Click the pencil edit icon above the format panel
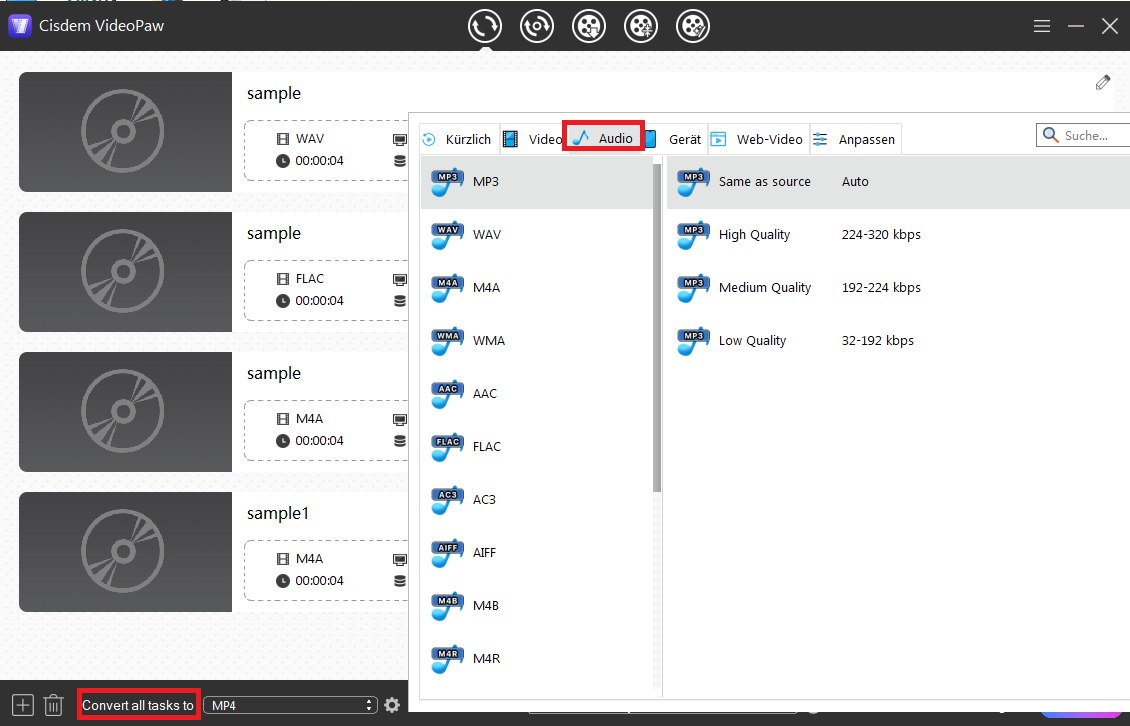The height and width of the screenshot is (726, 1130). (x=1103, y=82)
